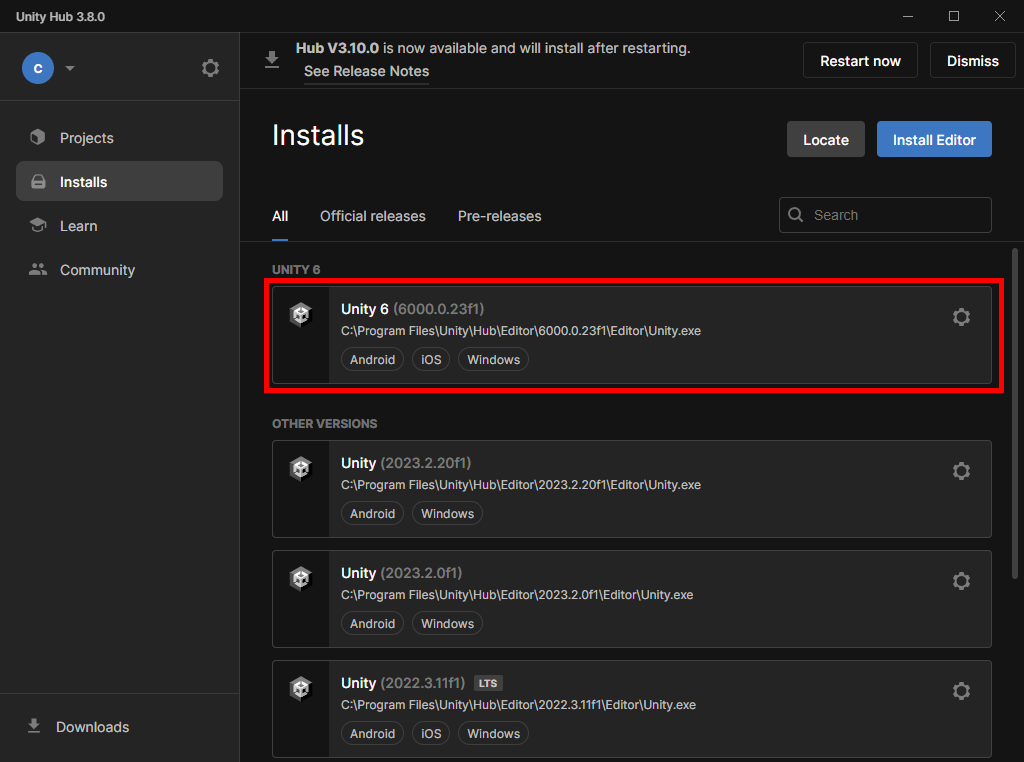Click Windows tag on Unity 6 install
The width and height of the screenshot is (1024, 762).
[x=494, y=360]
